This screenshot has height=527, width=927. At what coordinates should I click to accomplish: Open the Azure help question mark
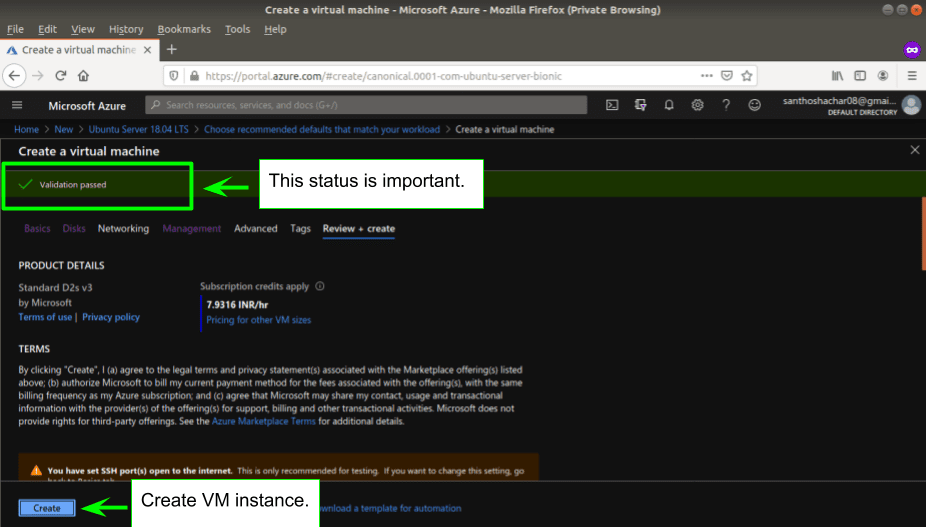[726, 105]
